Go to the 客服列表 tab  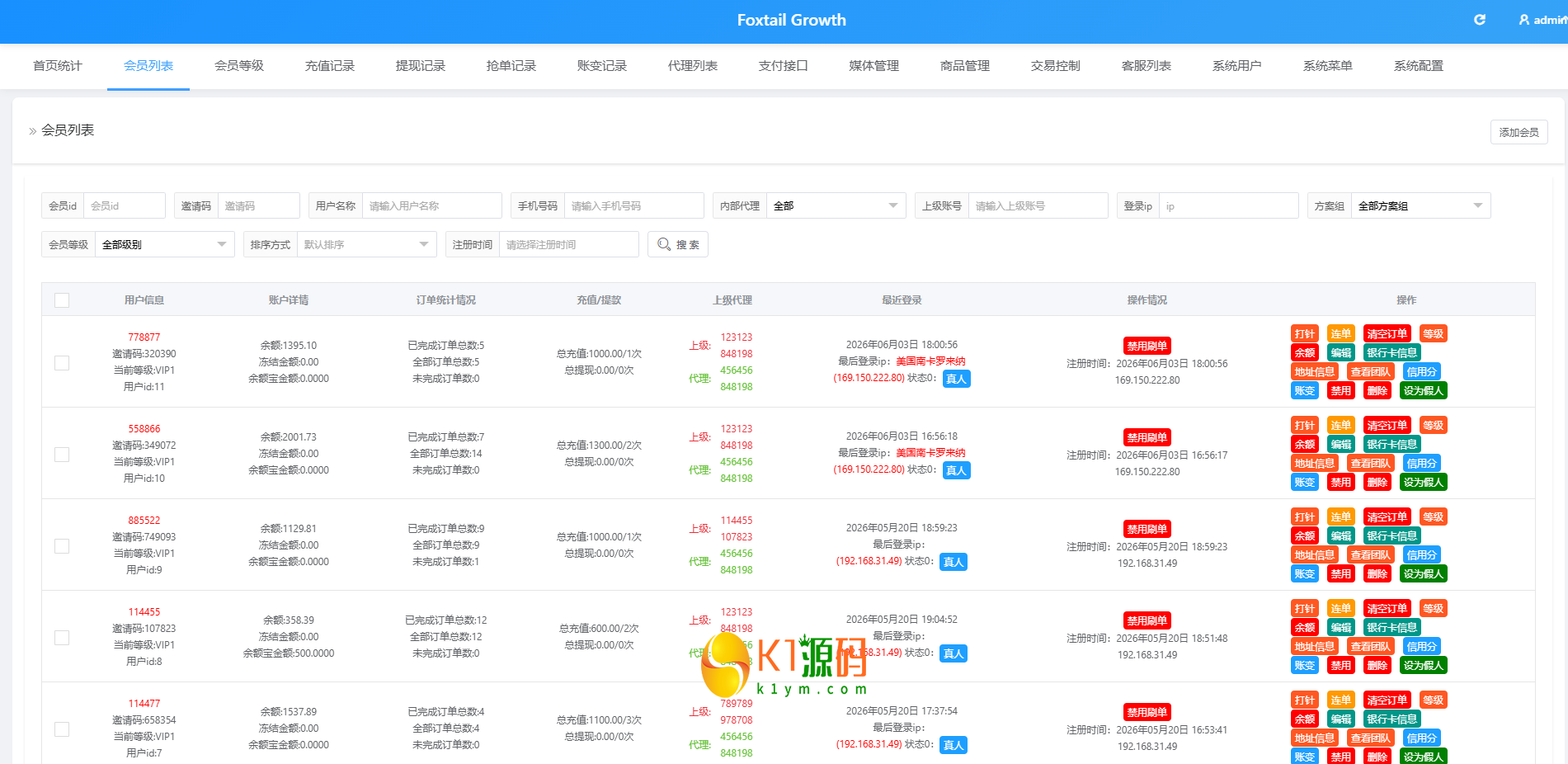point(1147,66)
